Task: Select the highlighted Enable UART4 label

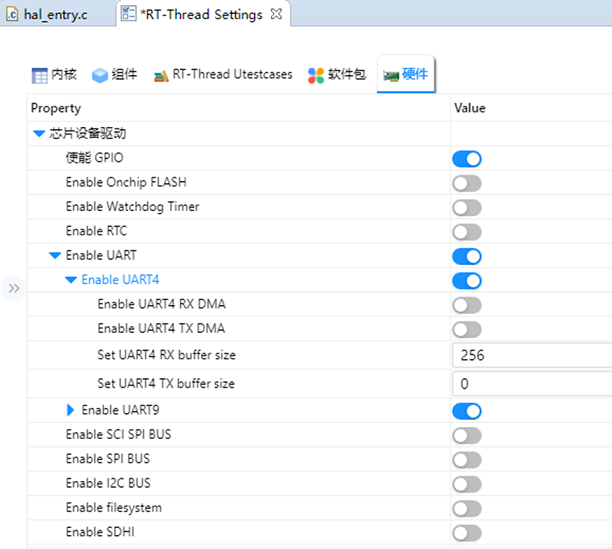Action: [120, 280]
